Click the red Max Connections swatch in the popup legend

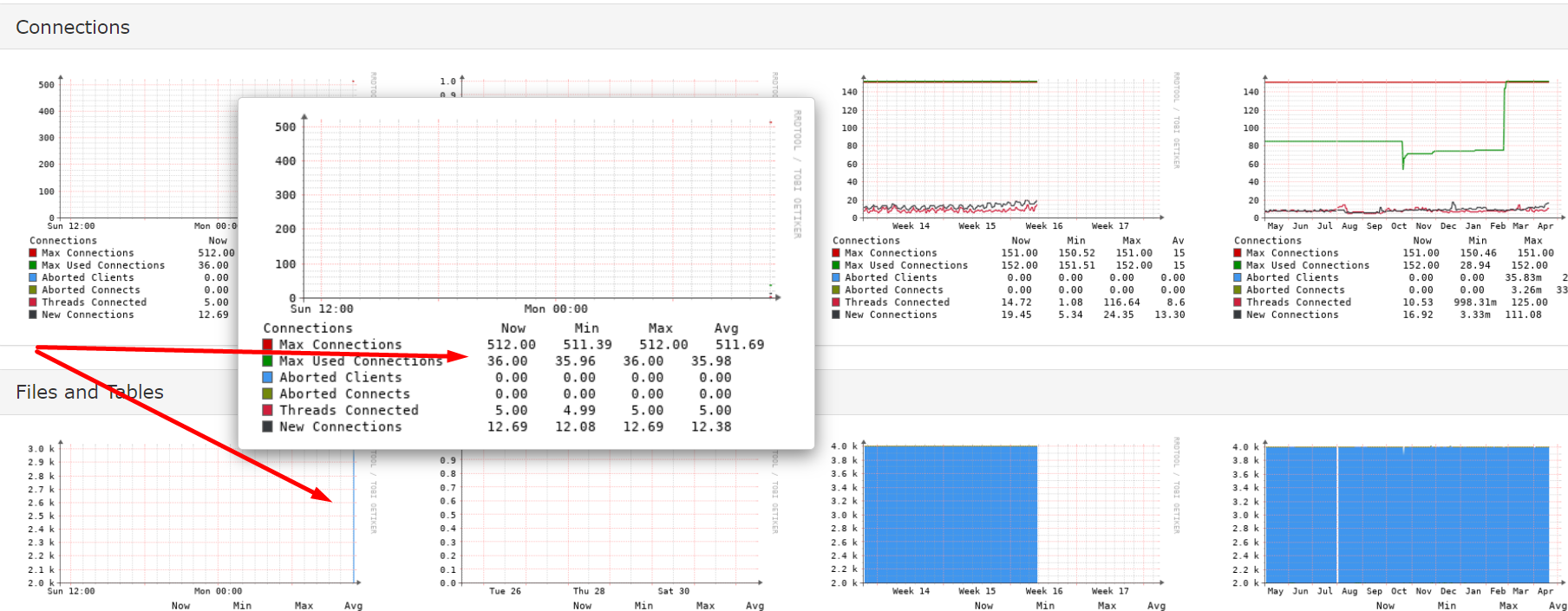pos(268,345)
